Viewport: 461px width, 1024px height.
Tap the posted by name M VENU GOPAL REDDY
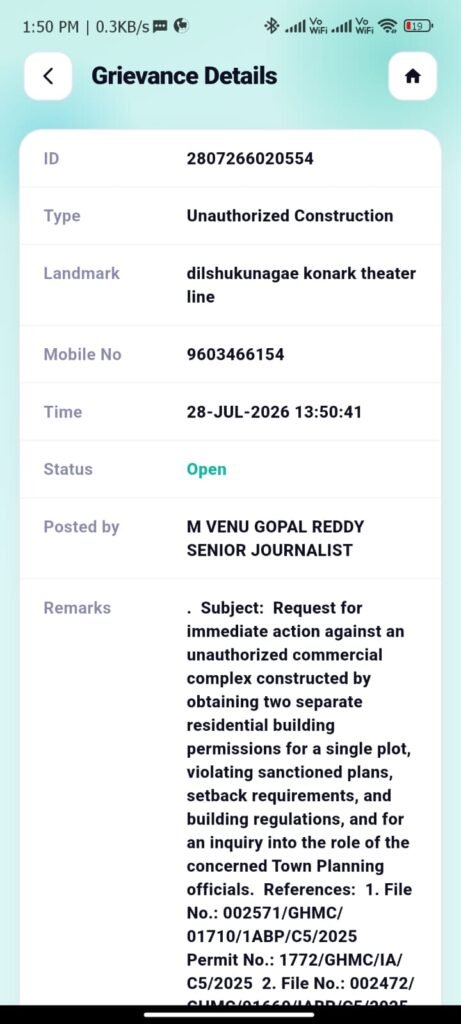click(x=276, y=526)
